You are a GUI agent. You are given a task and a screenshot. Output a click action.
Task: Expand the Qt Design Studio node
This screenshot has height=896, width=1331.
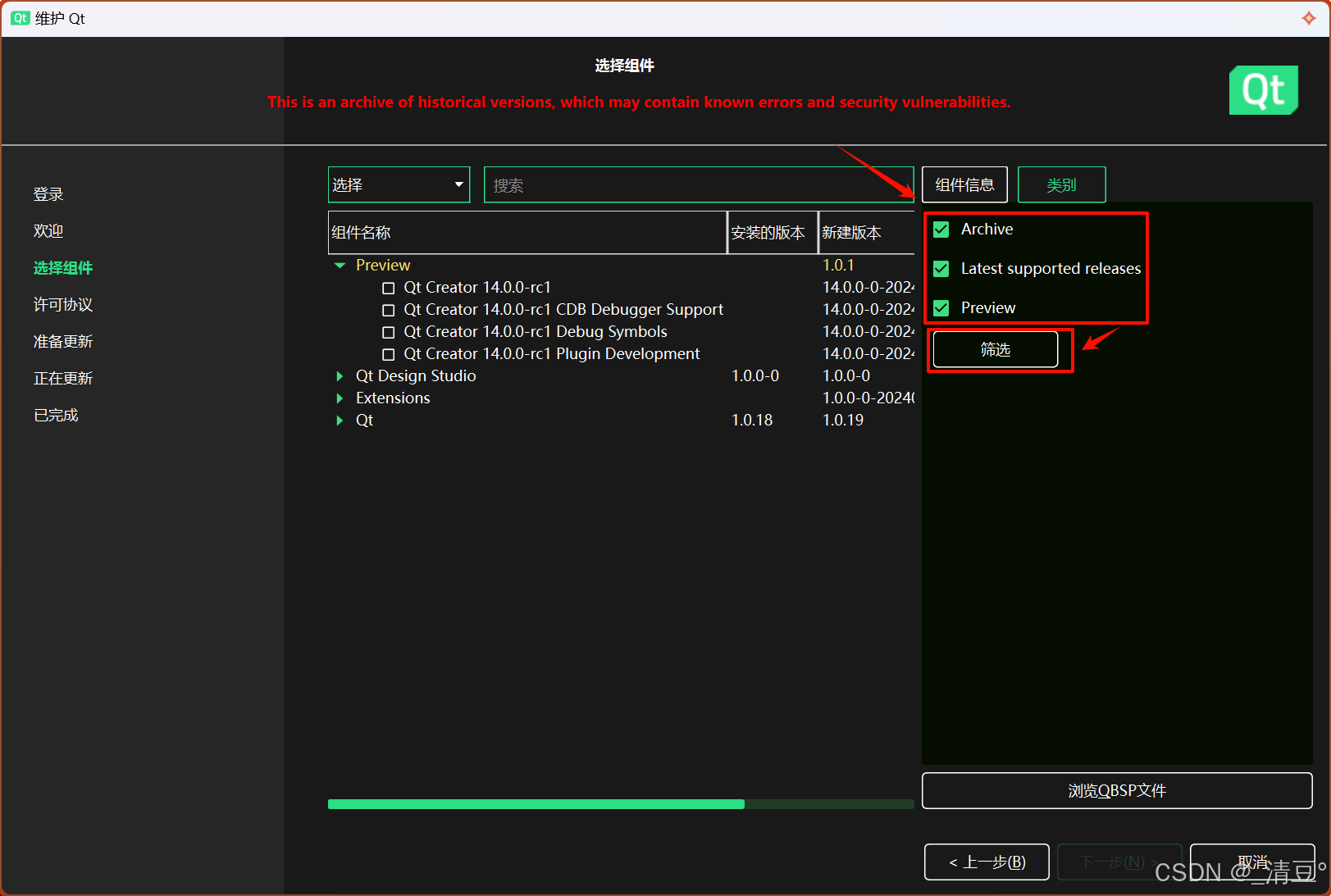(x=340, y=376)
